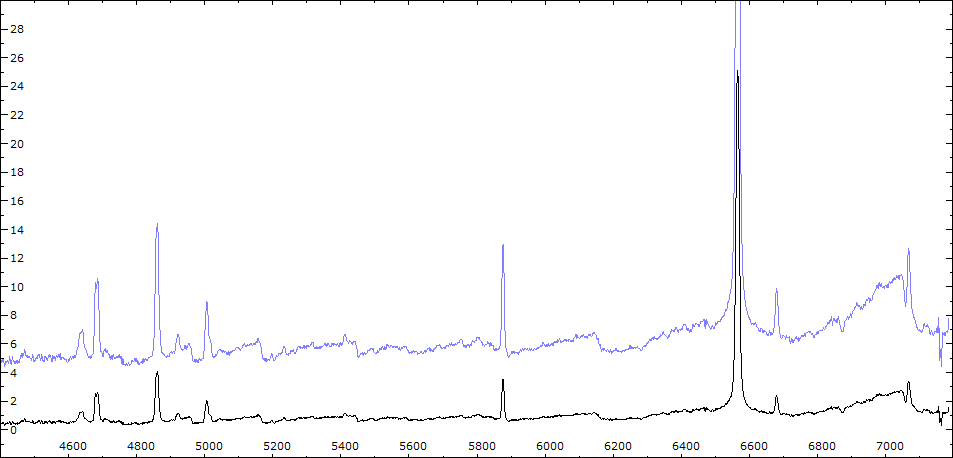Click the 20 y-axis tick label
This screenshot has width=953, height=458.
pyautogui.click(x=15, y=144)
